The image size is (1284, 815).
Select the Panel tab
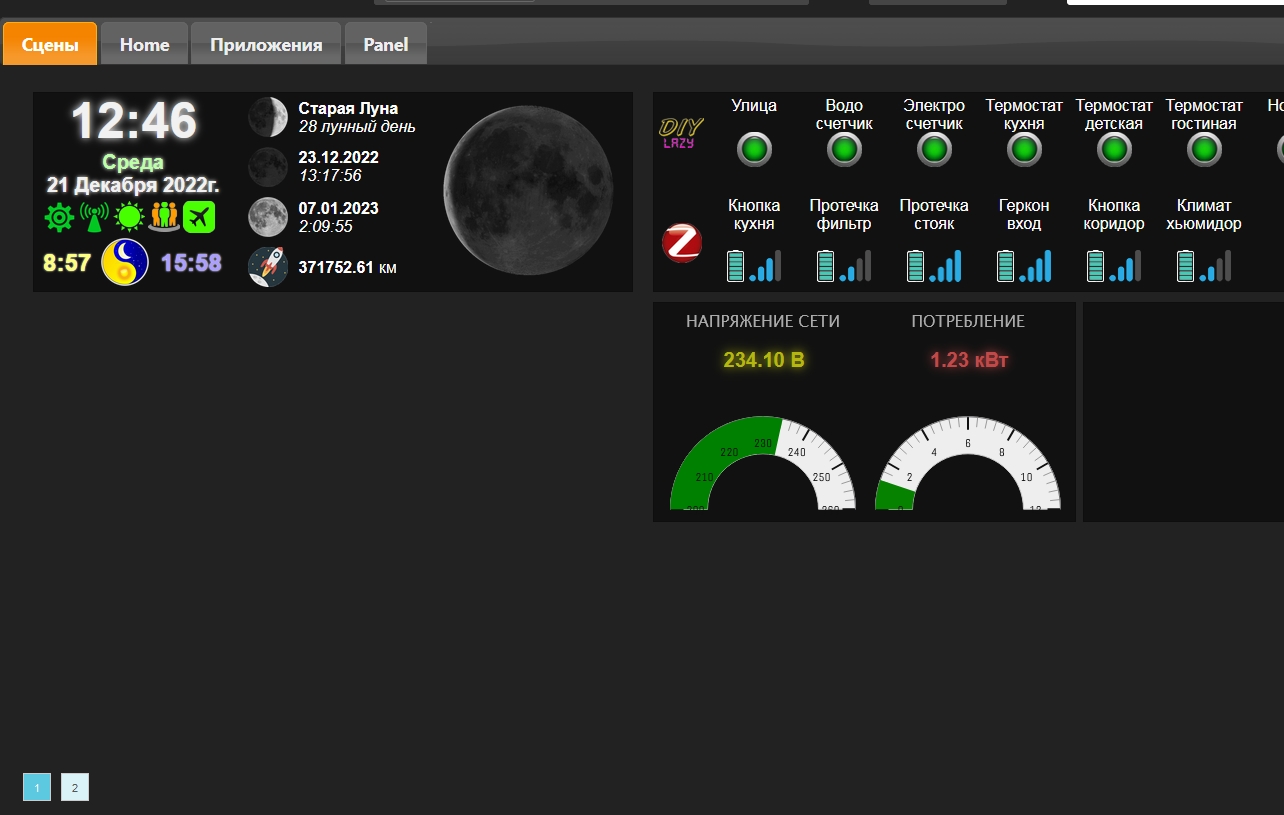click(x=385, y=44)
